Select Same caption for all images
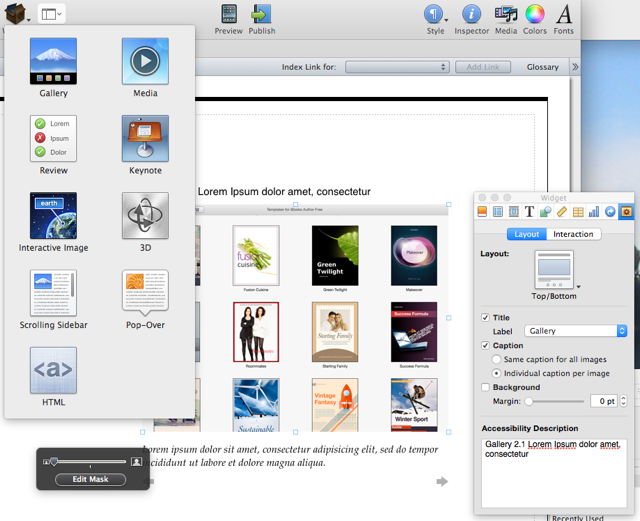The width and height of the screenshot is (640, 521). (x=497, y=359)
